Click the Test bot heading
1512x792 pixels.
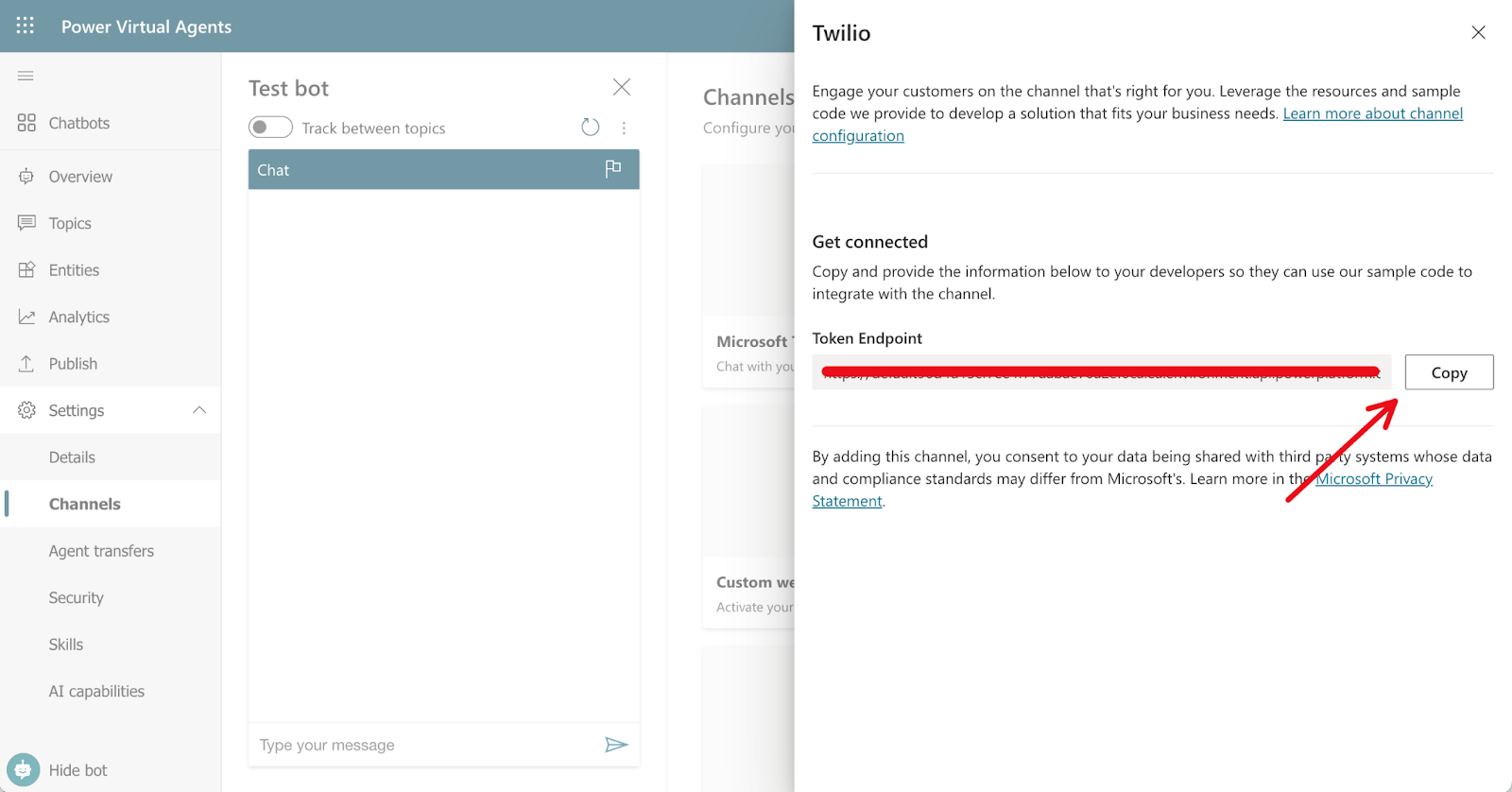(x=289, y=88)
